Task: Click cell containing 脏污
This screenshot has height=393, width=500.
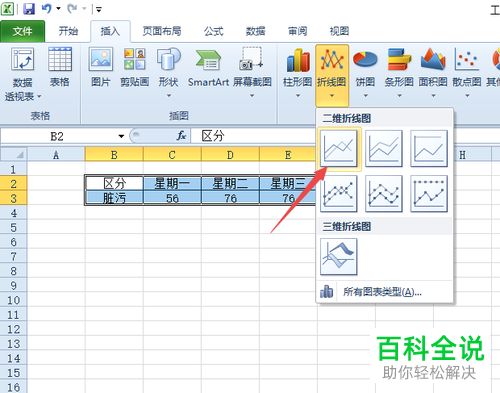Action: (x=114, y=198)
